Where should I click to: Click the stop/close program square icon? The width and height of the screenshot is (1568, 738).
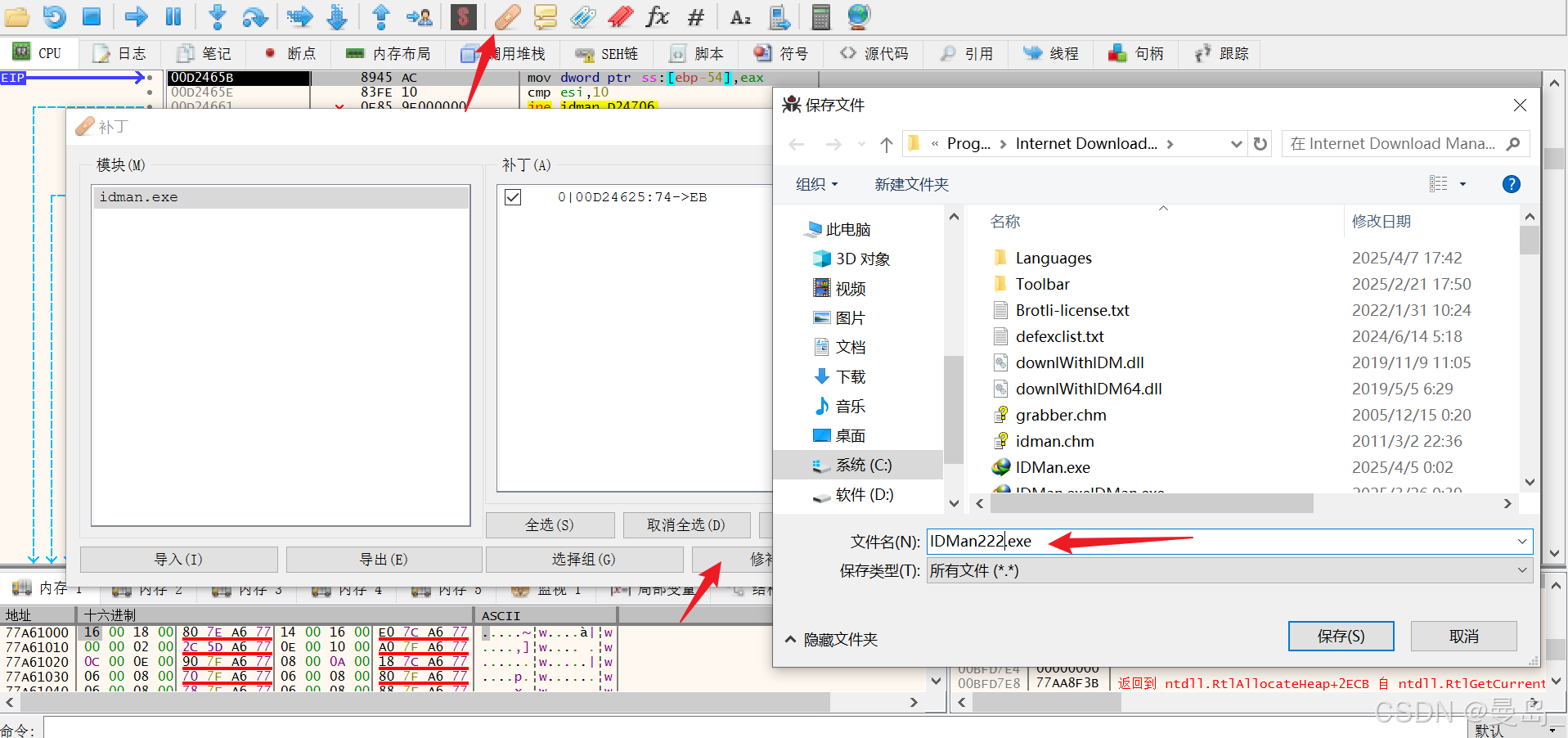coord(92,16)
